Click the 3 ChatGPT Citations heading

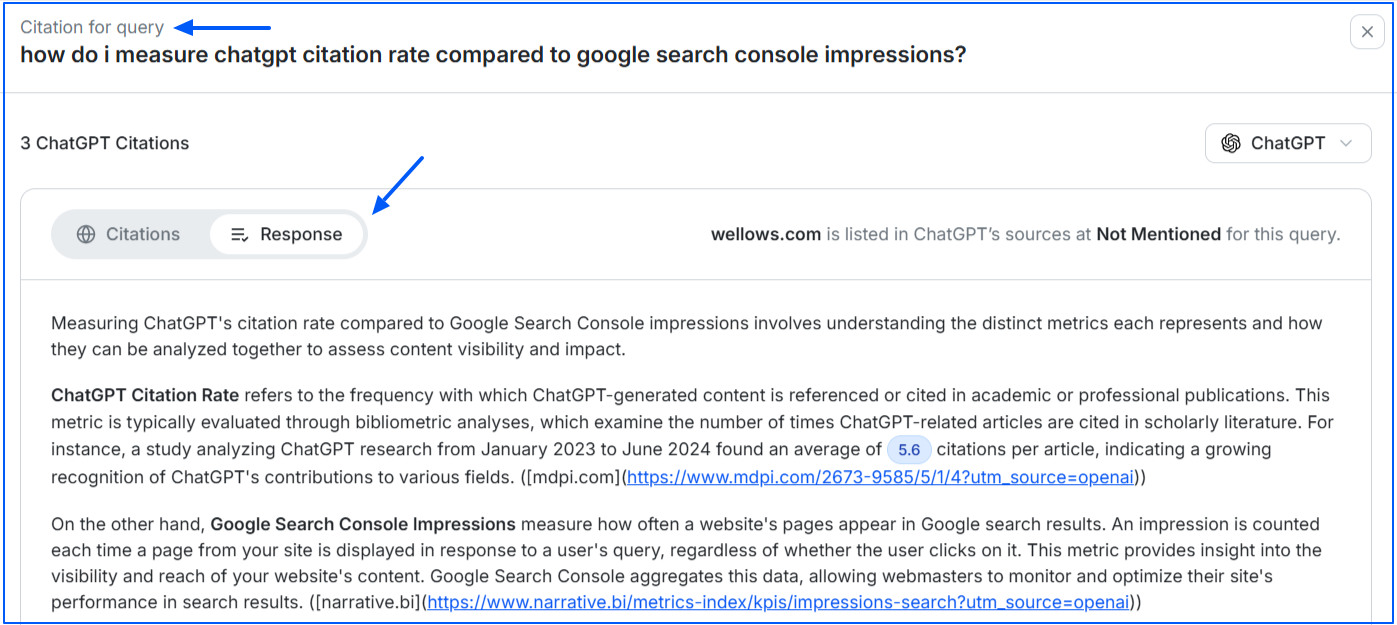pos(105,143)
